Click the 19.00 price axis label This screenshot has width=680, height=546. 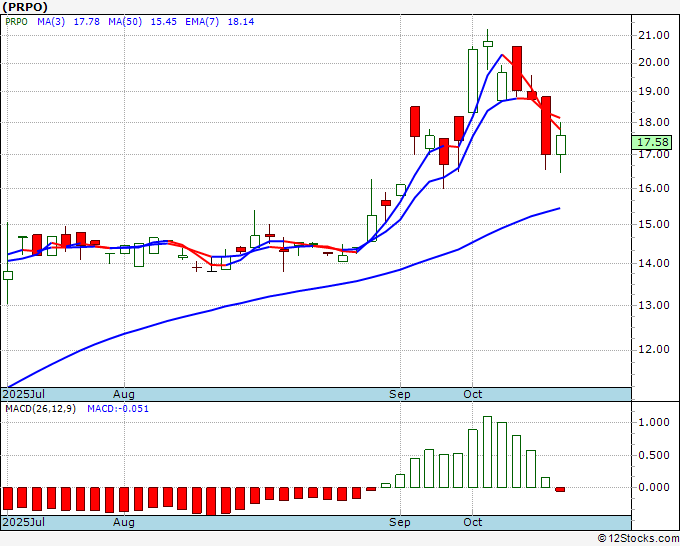(654, 92)
